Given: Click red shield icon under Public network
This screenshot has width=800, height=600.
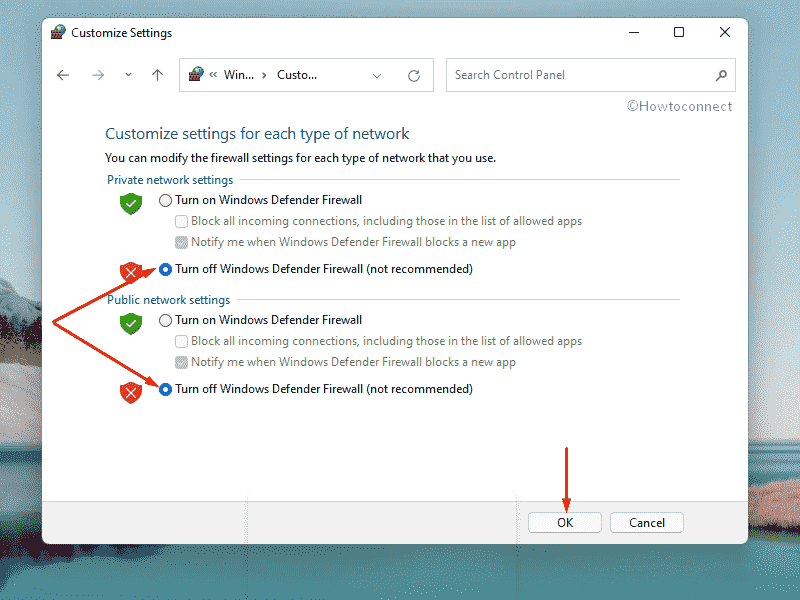Looking at the screenshot, I should coord(131,393).
